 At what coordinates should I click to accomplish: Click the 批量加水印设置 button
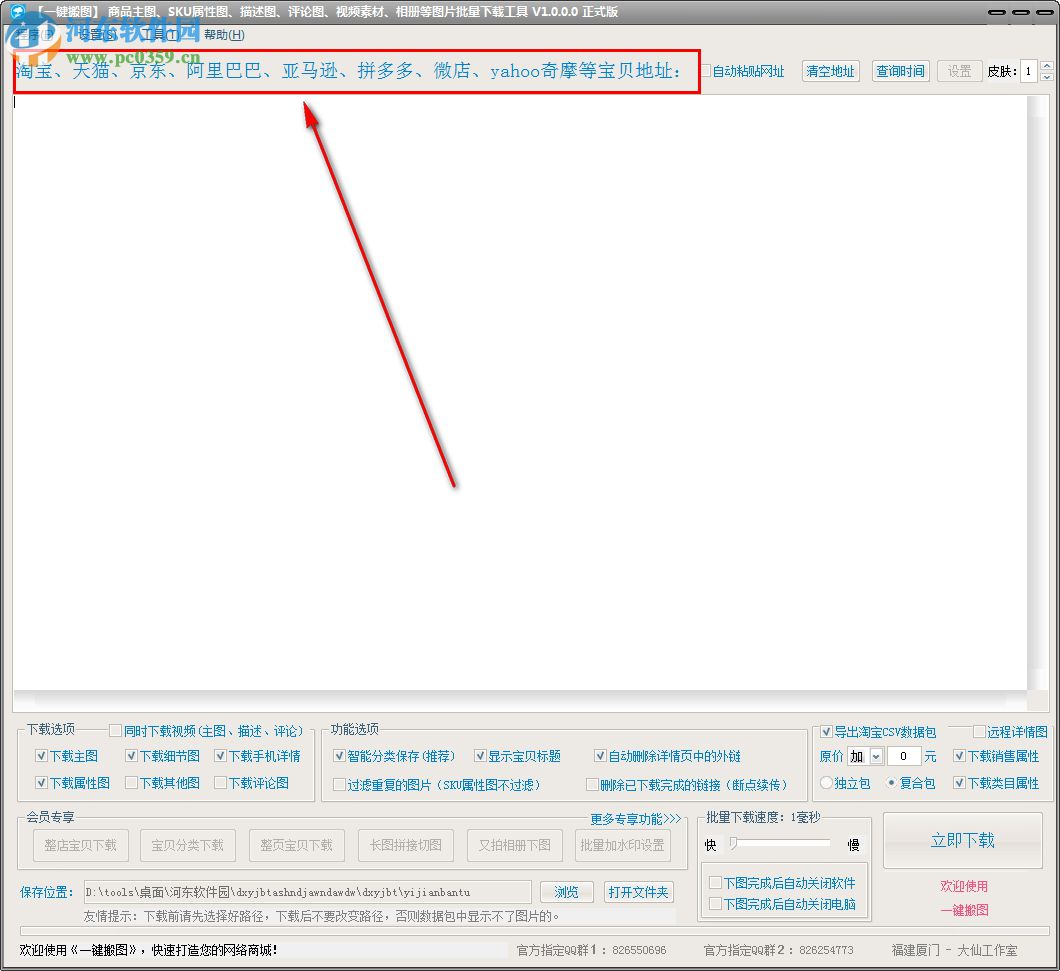click(622, 845)
